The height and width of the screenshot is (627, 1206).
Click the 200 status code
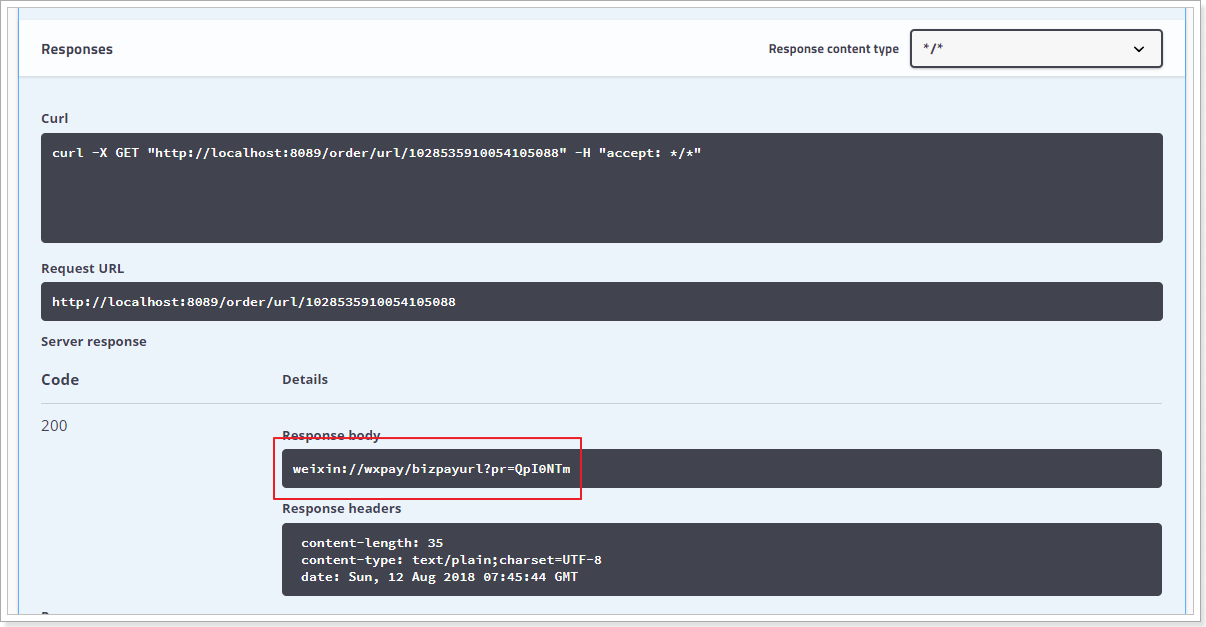(54, 426)
